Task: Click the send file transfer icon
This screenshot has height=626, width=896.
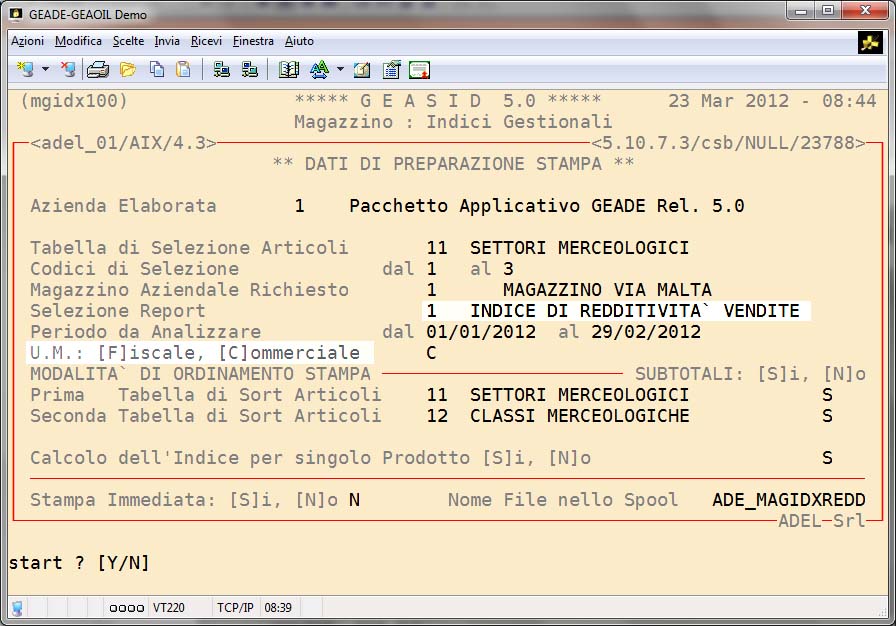Action: click(222, 70)
